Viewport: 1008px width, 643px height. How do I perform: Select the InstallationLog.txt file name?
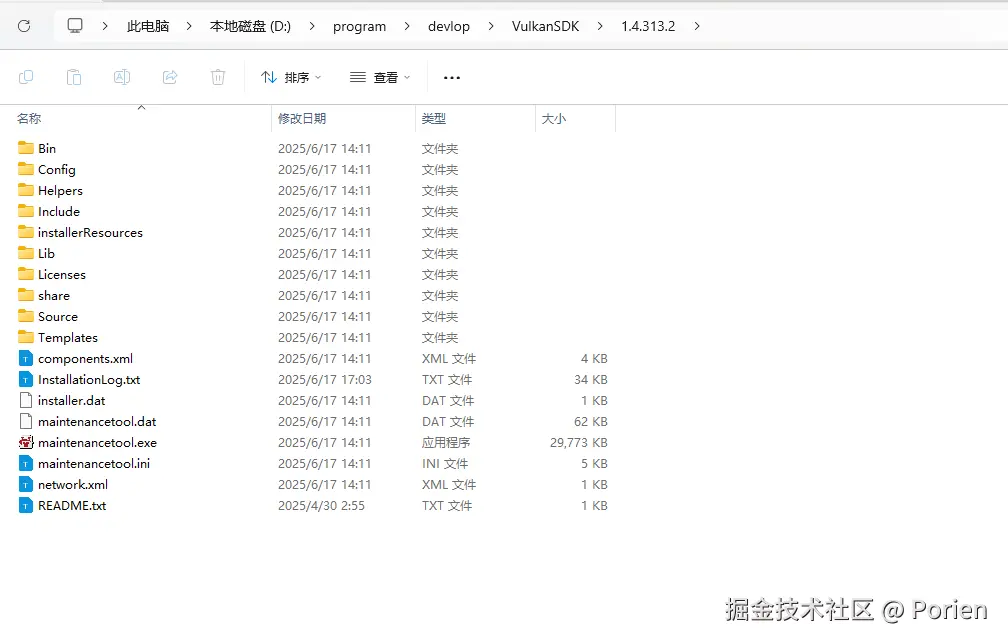click(89, 380)
